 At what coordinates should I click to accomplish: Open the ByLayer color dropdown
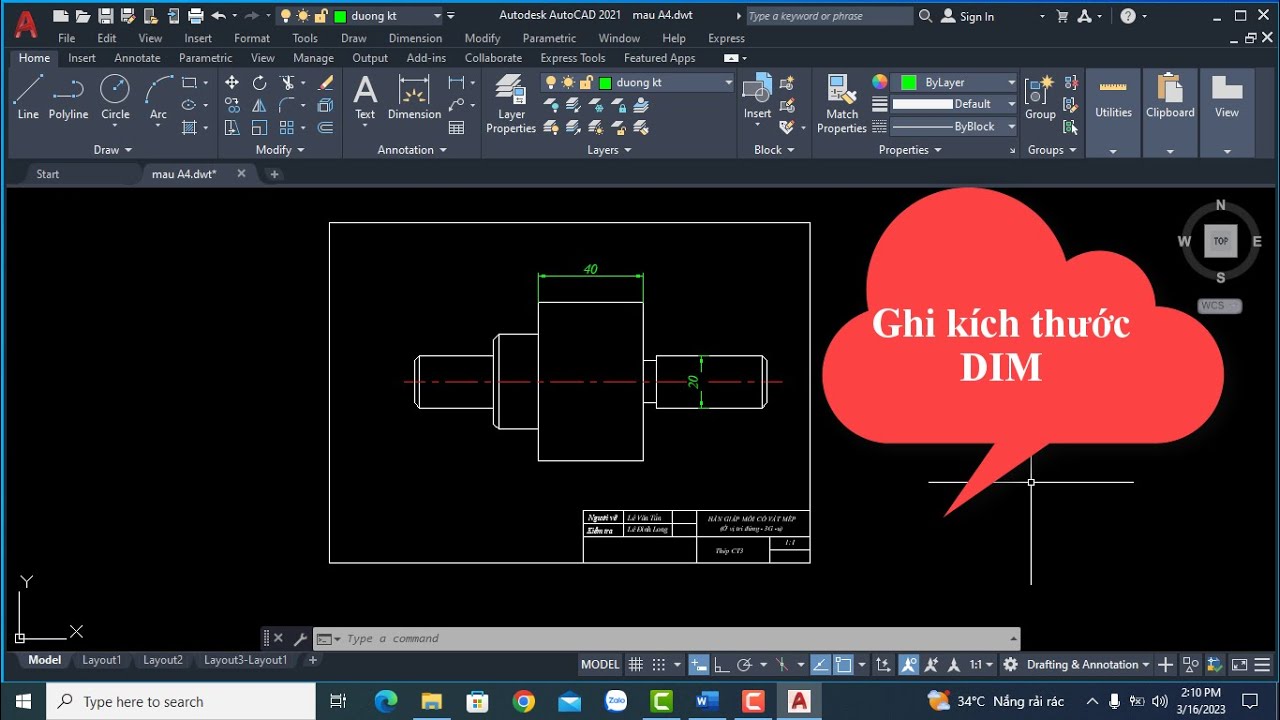coord(1012,83)
